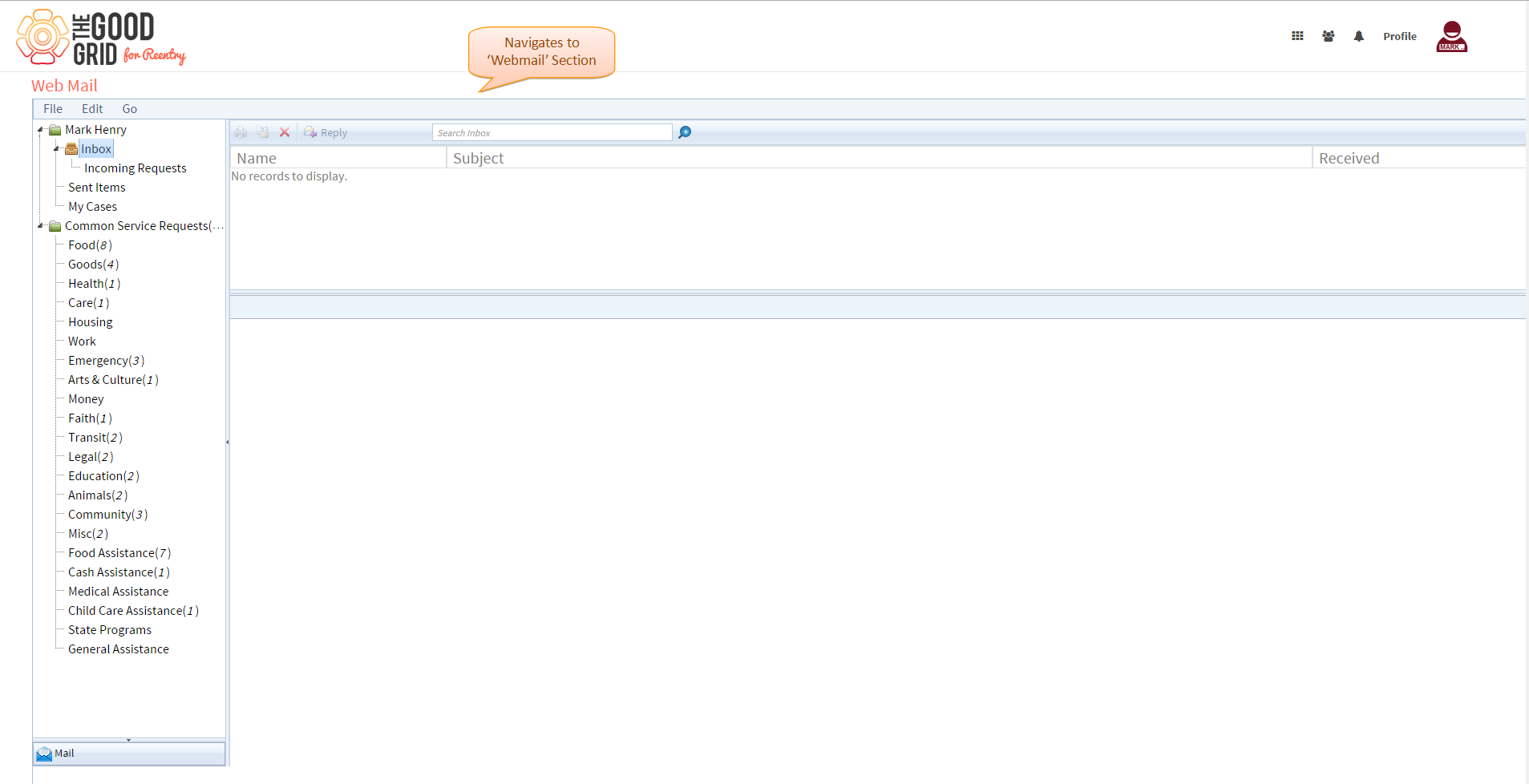The width and height of the screenshot is (1529, 784).
Task: Select the Inbox folder
Action: 96,149
